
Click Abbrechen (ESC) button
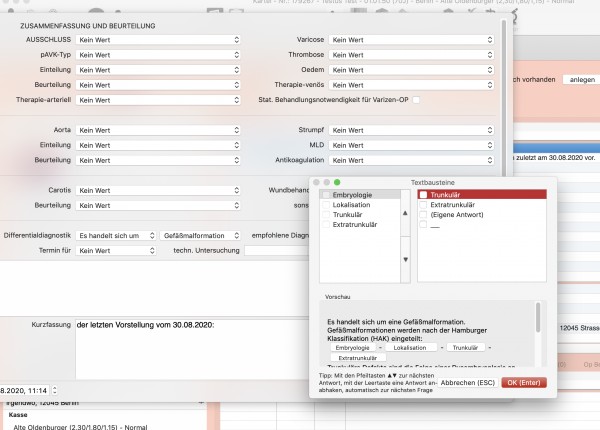[x=468, y=383]
